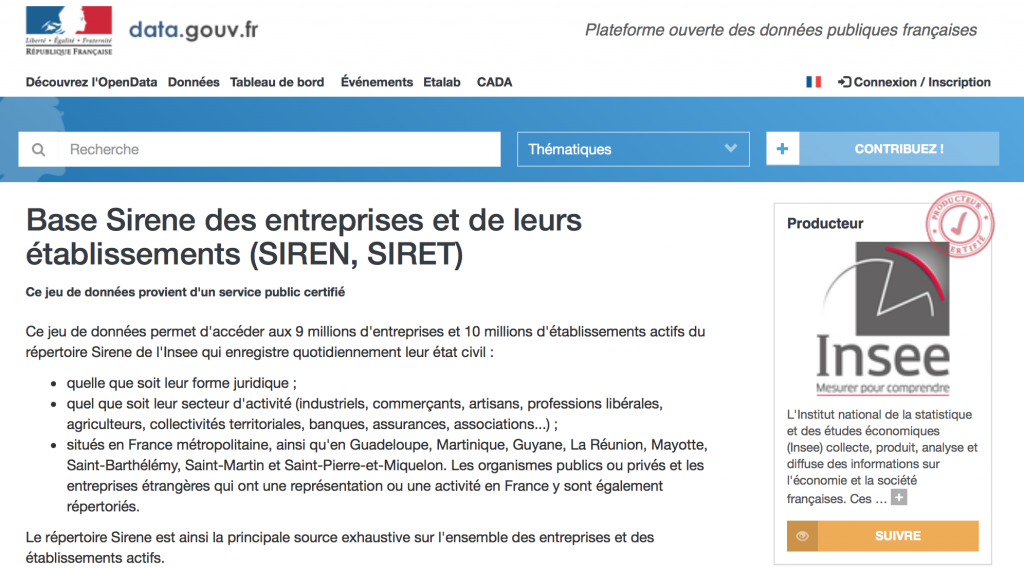Click the eye icon on Suivre button
Viewport: 1024px width, 569px height.
click(802, 536)
